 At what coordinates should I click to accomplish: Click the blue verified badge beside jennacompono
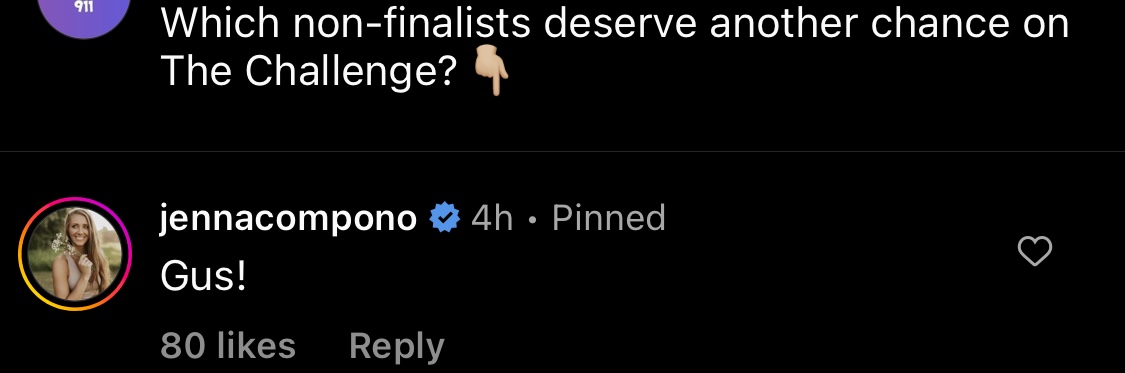coord(445,218)
